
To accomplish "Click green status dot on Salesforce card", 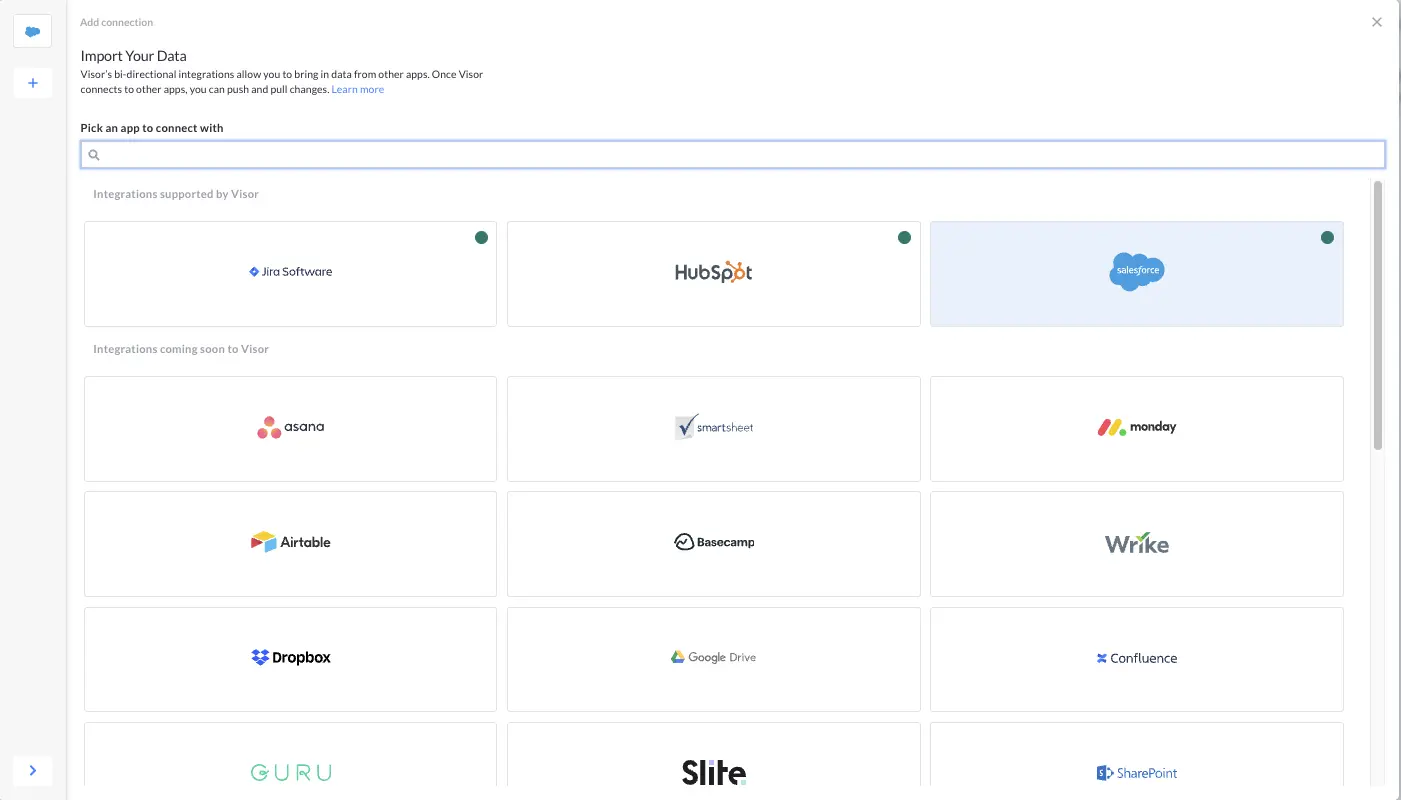I will tap(1327, 238).
